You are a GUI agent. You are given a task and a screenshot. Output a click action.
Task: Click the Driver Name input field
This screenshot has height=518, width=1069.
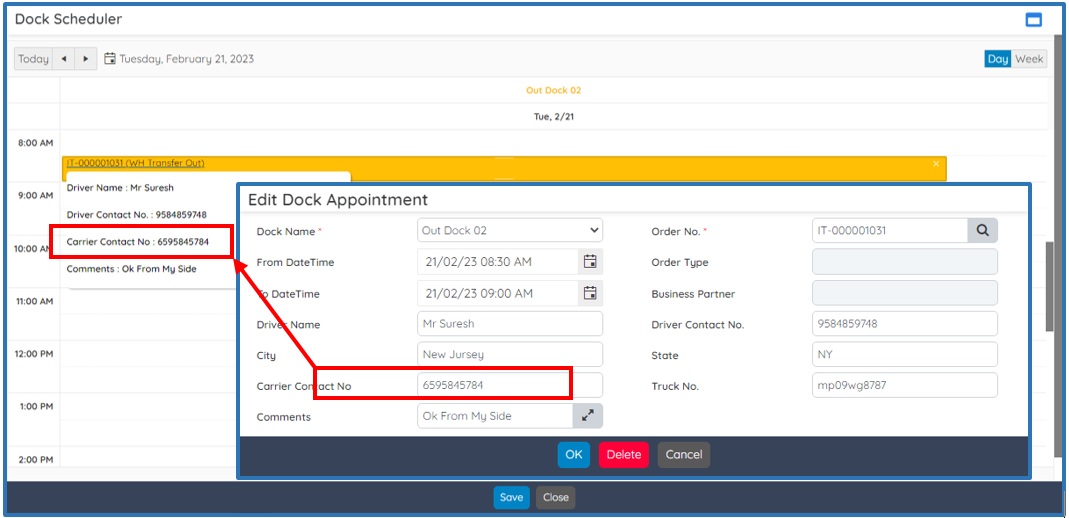click(x=510, y=324)
